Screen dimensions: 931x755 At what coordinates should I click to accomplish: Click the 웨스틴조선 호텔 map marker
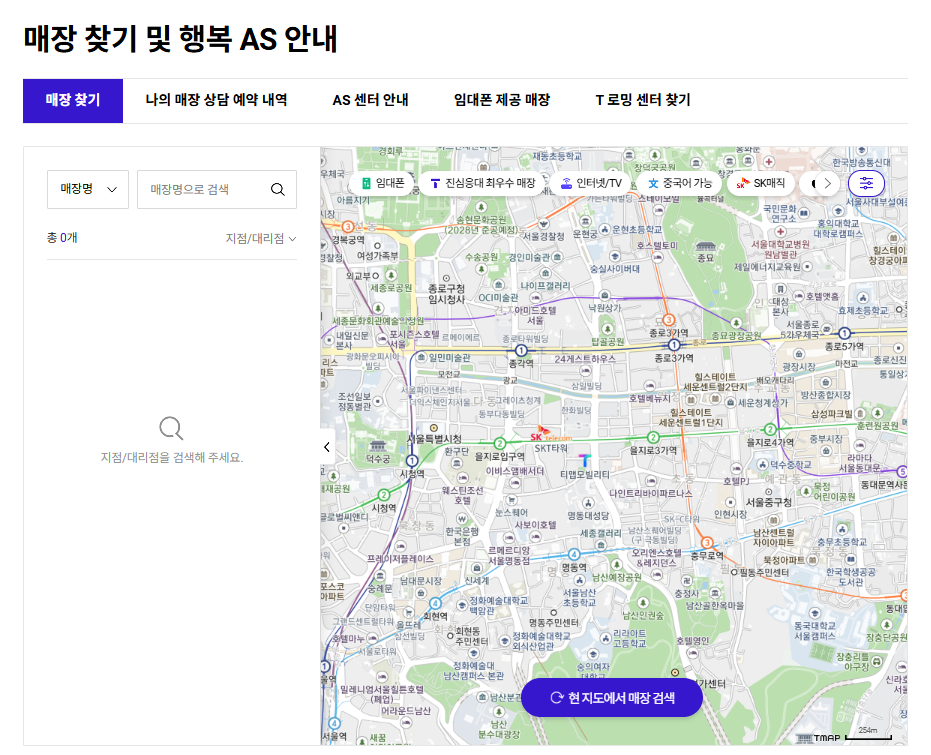tap(463, 478)
